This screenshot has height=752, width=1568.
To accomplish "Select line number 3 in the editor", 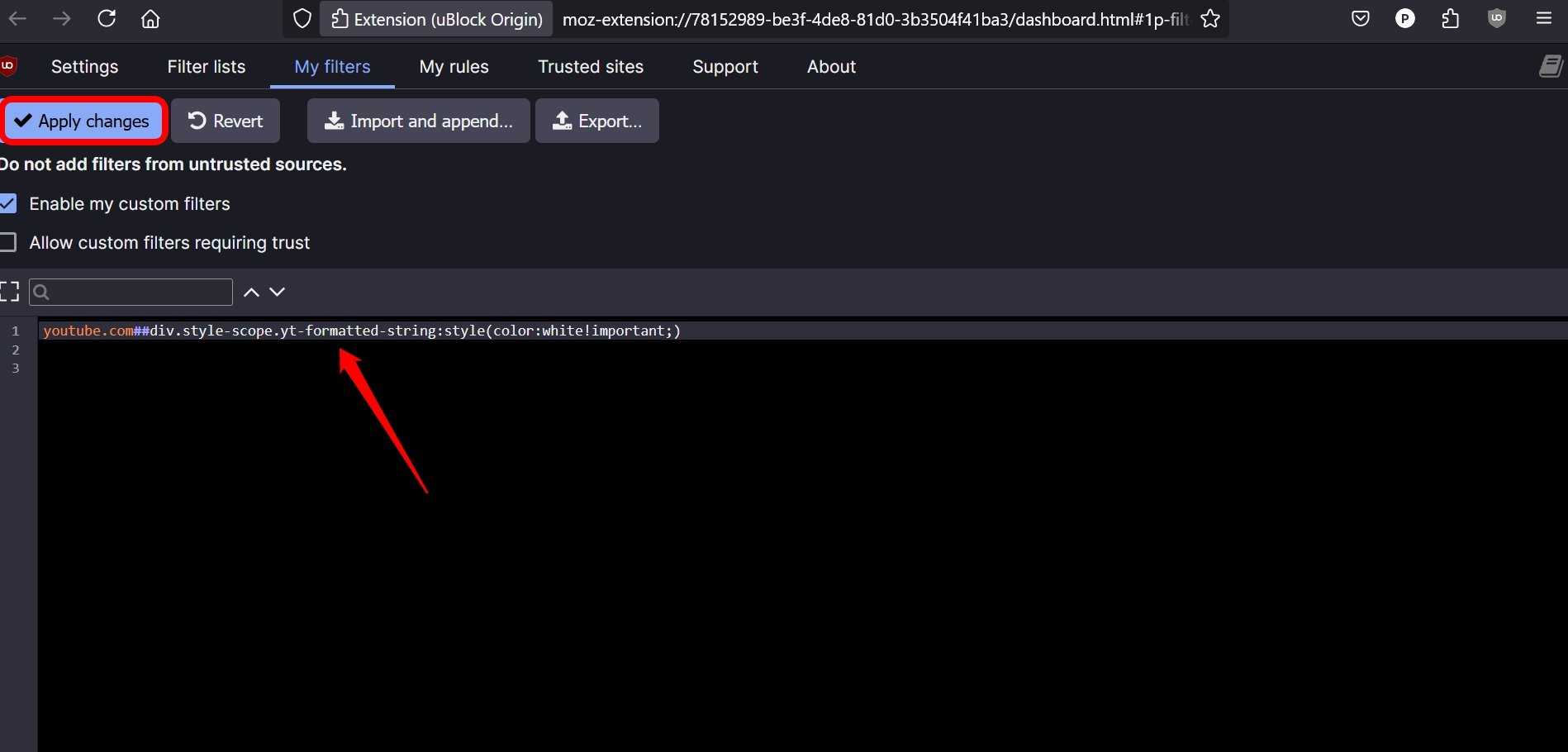I will pyautogui.click(x=15, y=369).
